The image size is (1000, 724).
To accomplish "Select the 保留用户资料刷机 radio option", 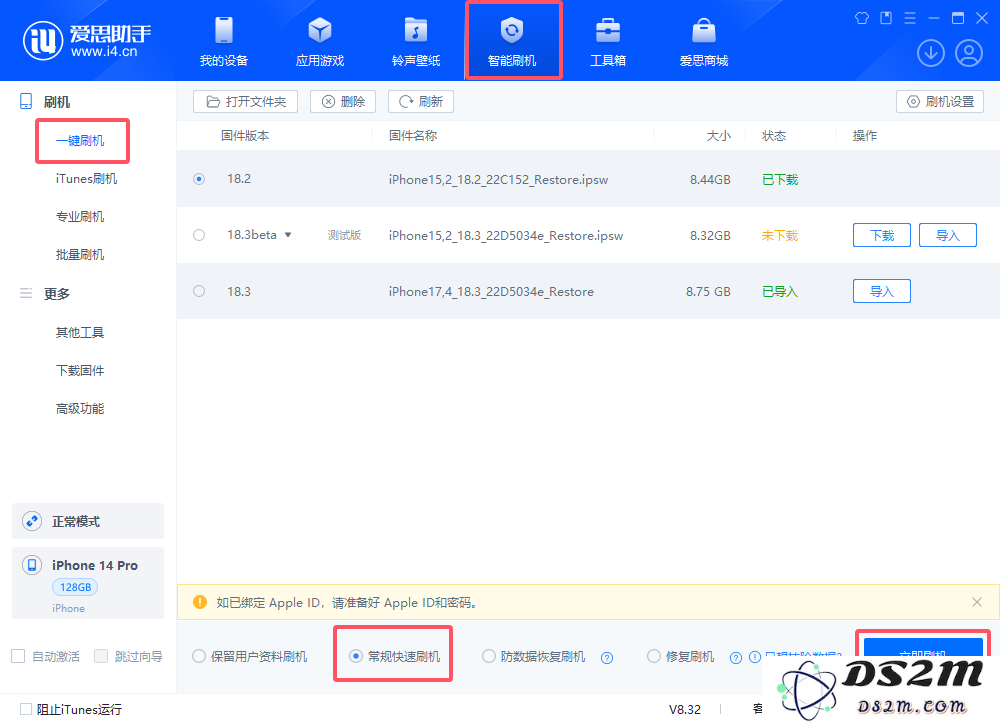I will [199, 656].
